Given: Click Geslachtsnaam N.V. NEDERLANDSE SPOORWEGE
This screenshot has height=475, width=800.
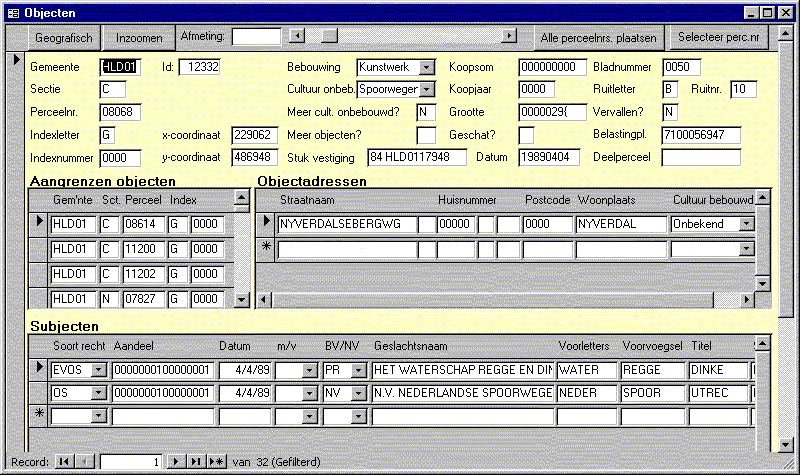Looking at the screenshot, I should [462, 393].
